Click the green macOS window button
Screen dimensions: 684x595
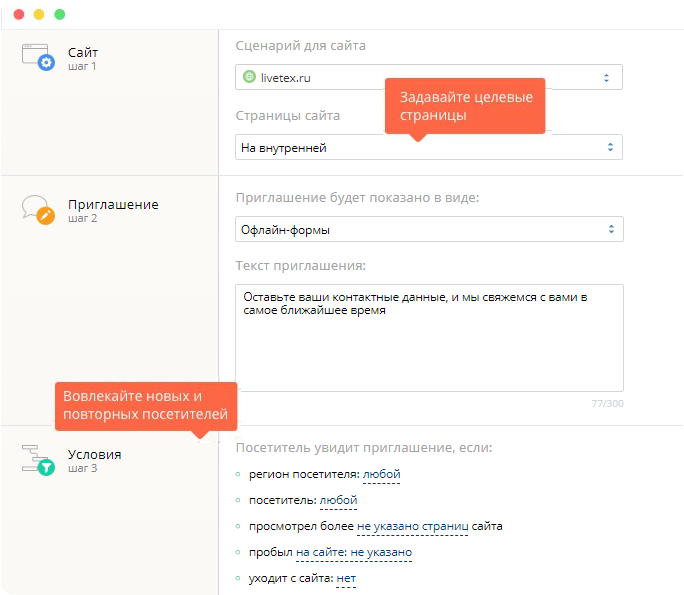coord(60,14)
